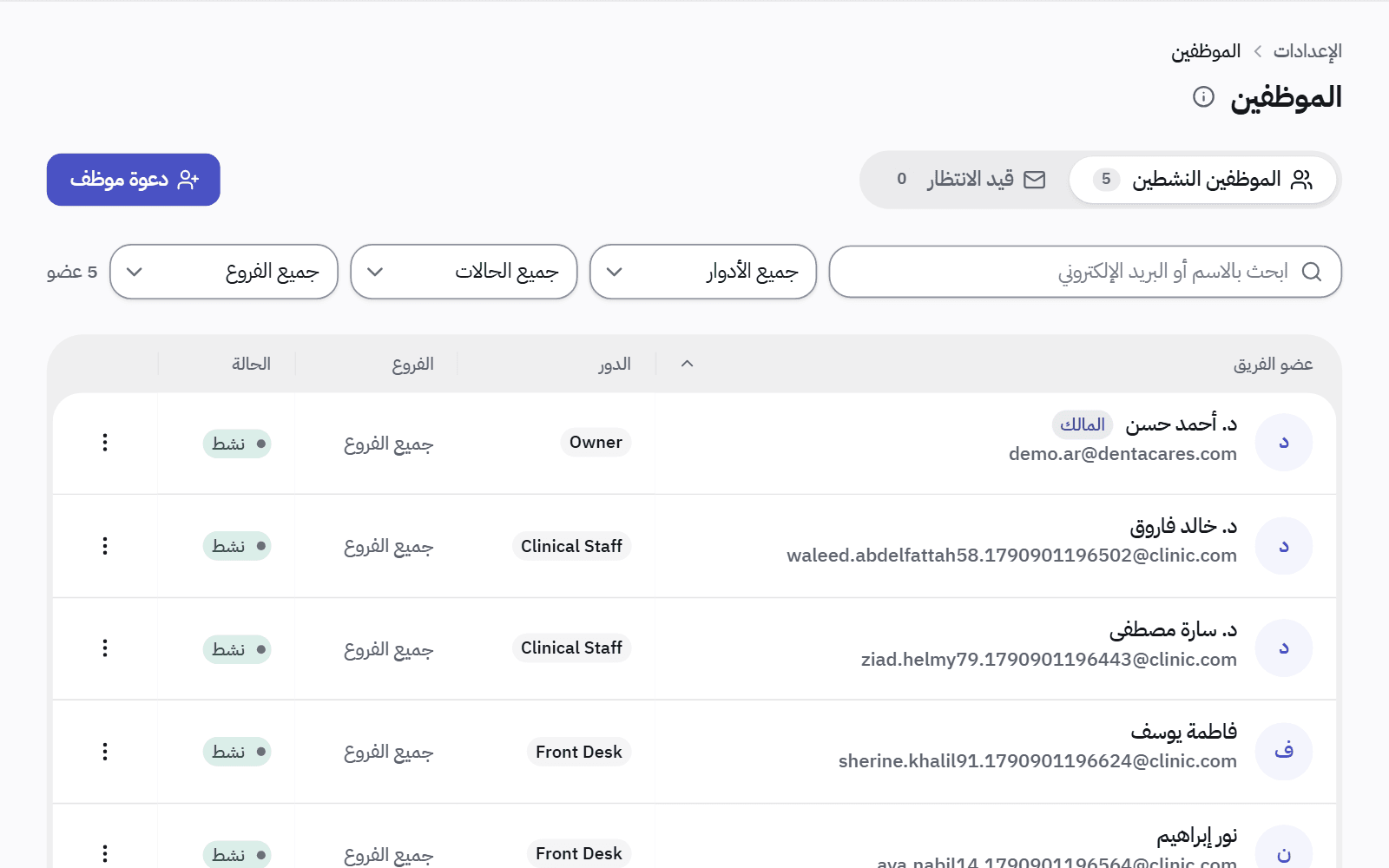The width and height of the screenshot is (1389, 868).
Task: Click email waleed.abdelfattah58.1790901196502@clinic.com
Action: (x=1011, y=556)
